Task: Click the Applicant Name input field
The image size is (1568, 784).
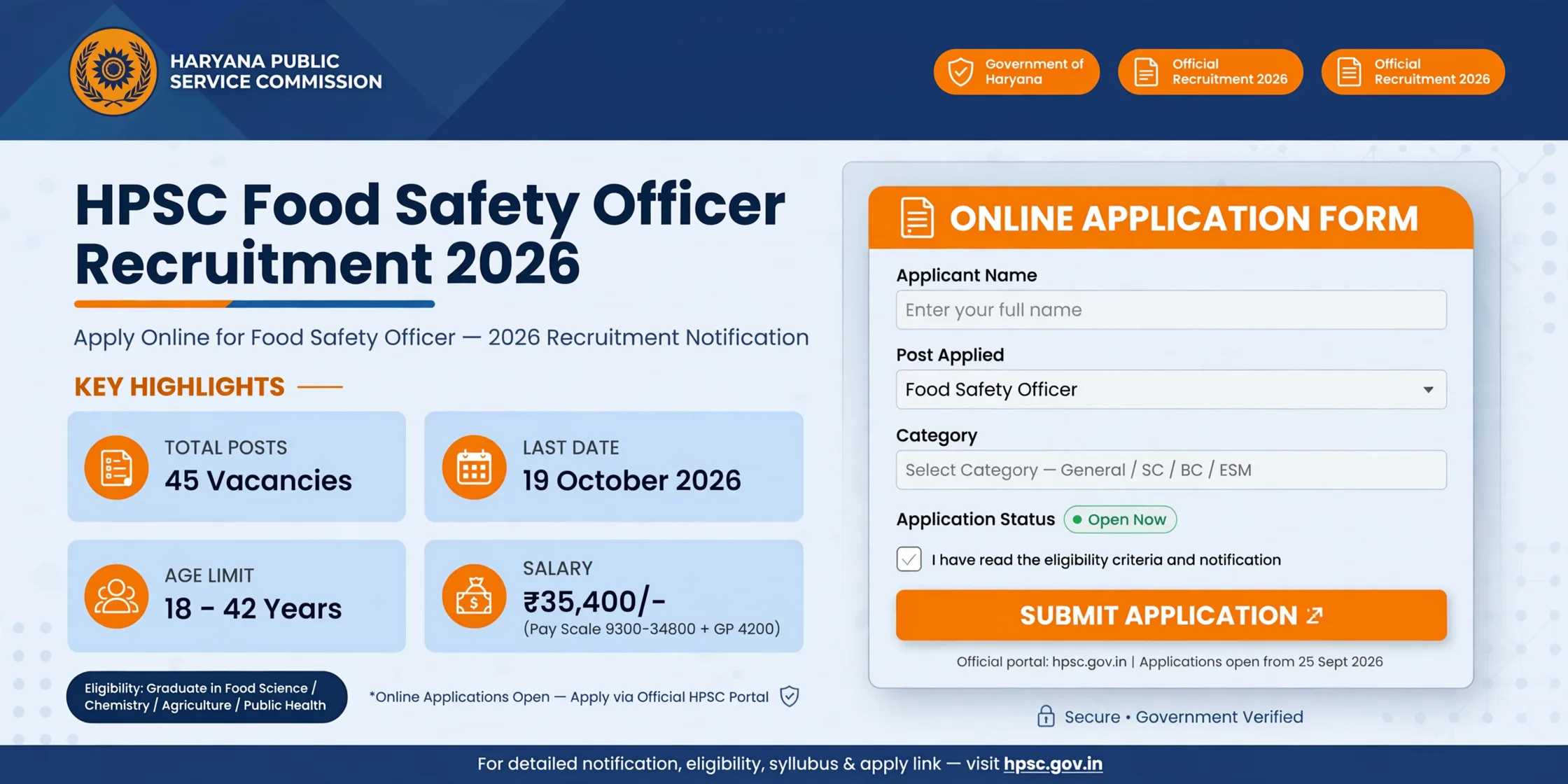Action: (x=1171, y=310)
